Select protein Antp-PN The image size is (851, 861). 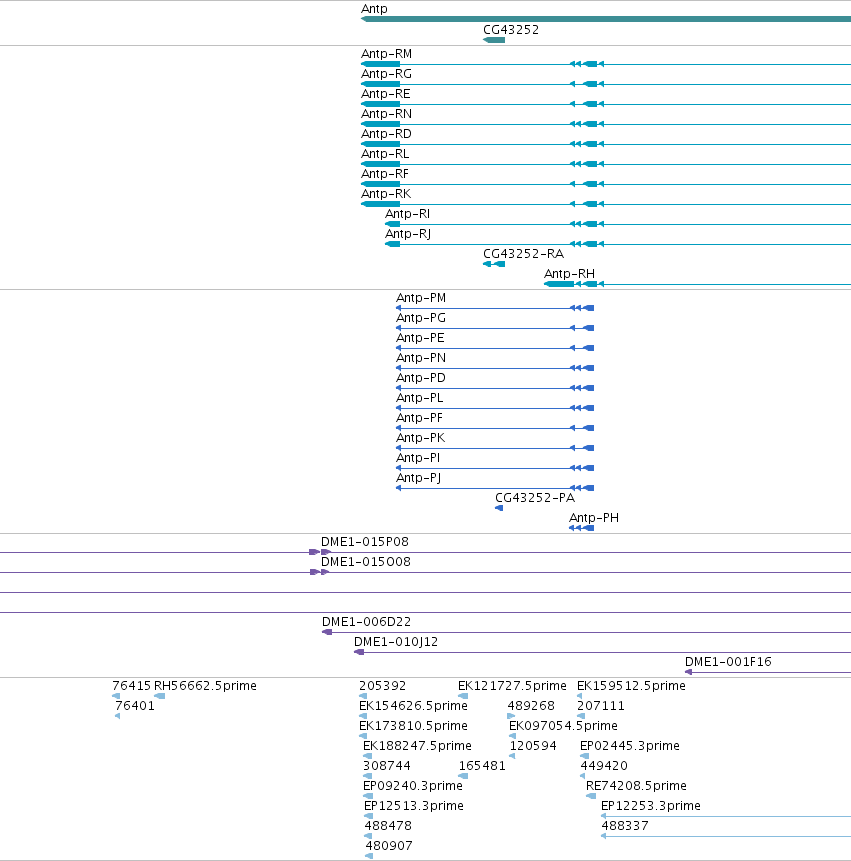point(421,358)
